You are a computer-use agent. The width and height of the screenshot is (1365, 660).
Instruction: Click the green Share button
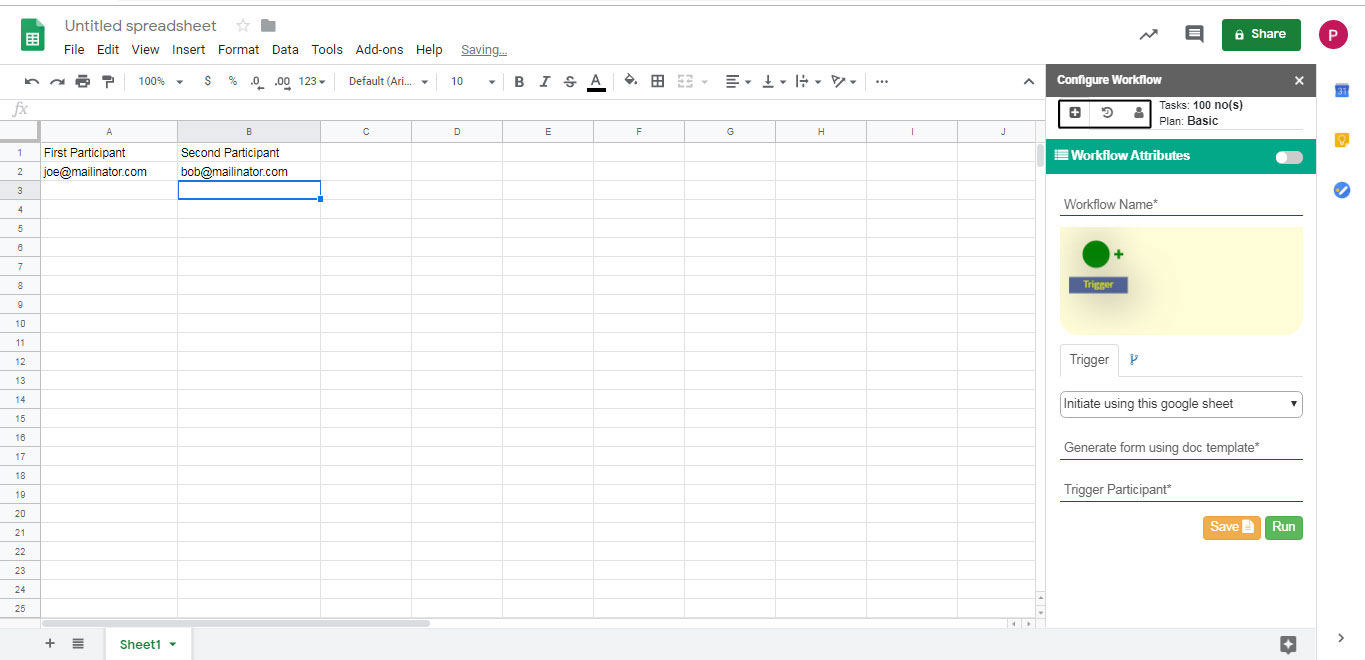point(1261,34)
